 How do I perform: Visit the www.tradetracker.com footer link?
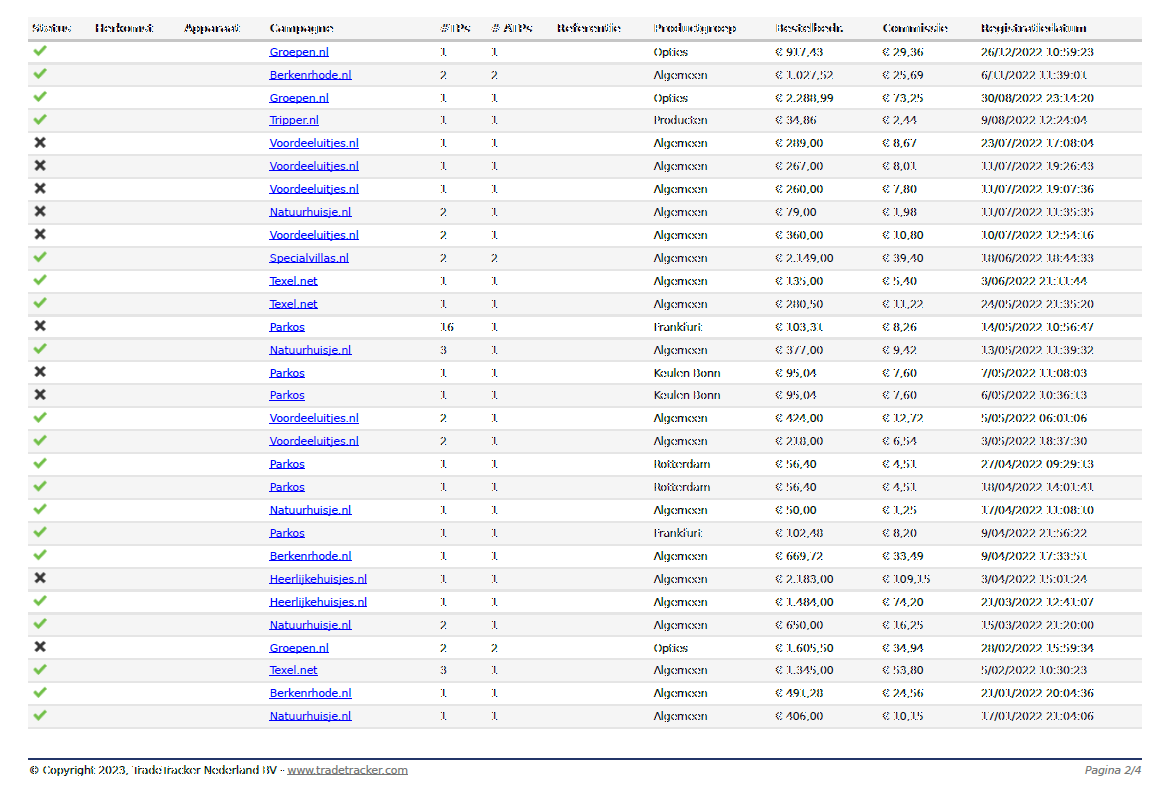coord(347,770)
